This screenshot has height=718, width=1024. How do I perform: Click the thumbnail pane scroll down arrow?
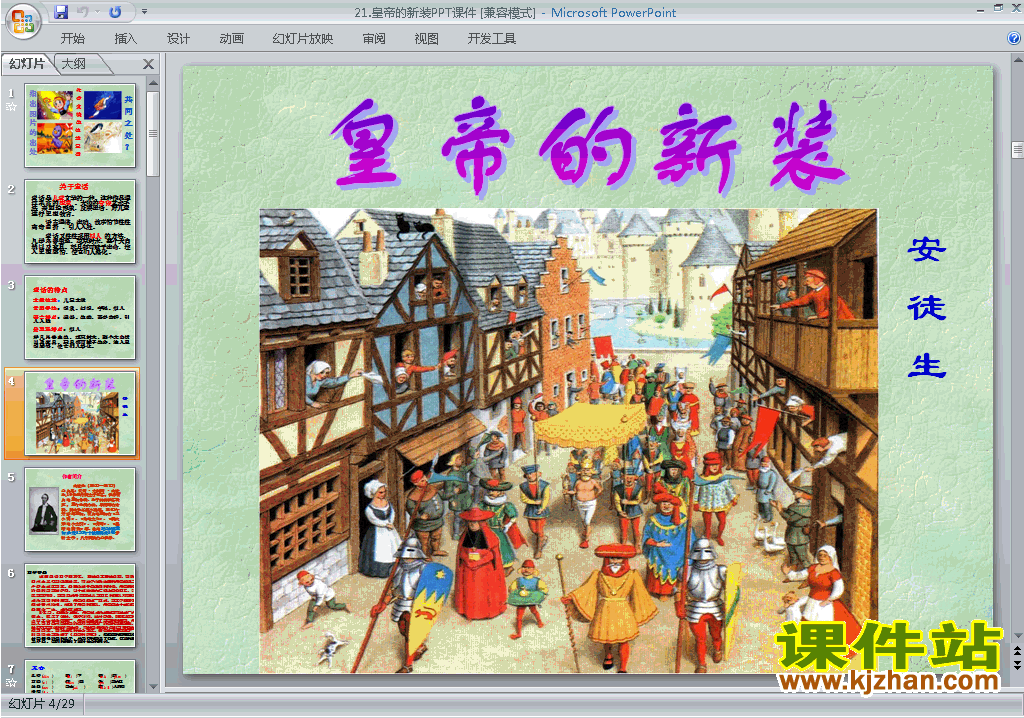click(153, 687)
